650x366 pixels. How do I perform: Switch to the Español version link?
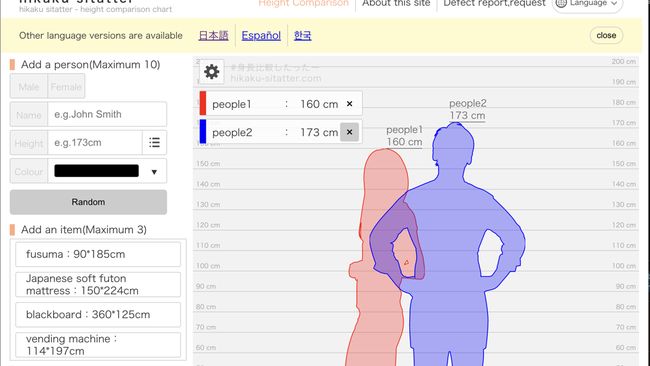261,36
